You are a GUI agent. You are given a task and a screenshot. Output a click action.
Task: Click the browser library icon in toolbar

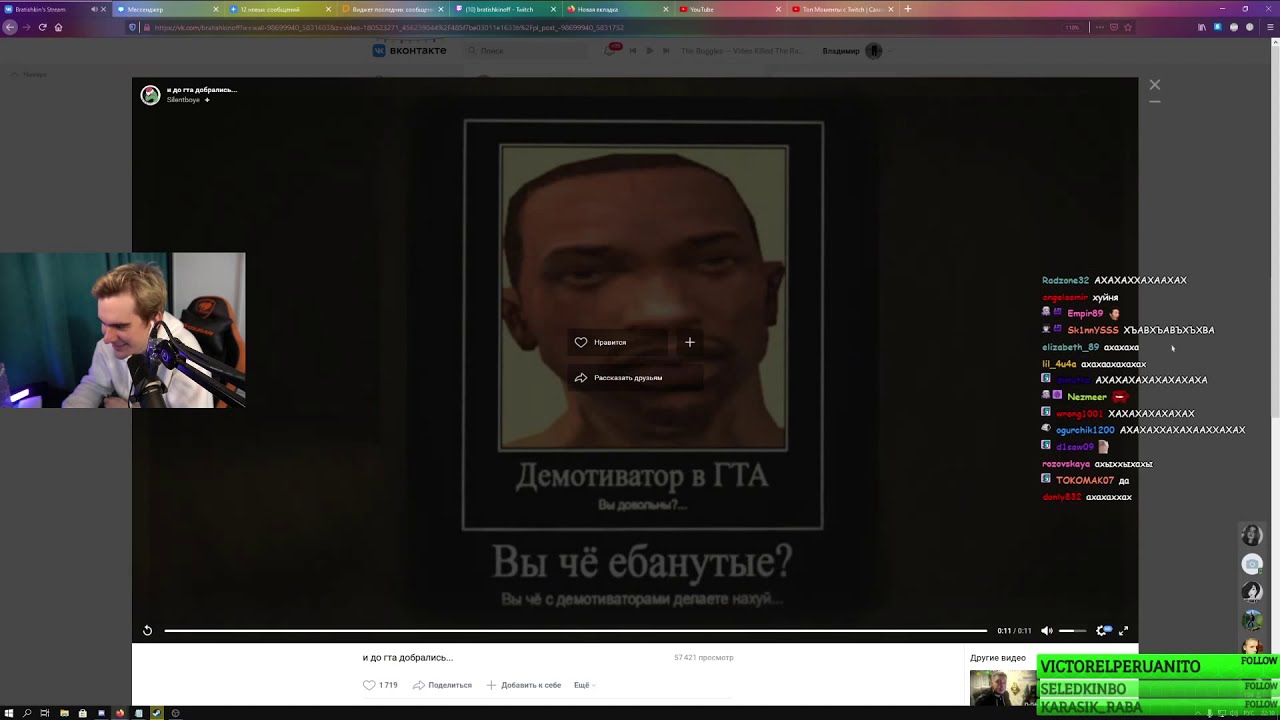[1202, 27]
